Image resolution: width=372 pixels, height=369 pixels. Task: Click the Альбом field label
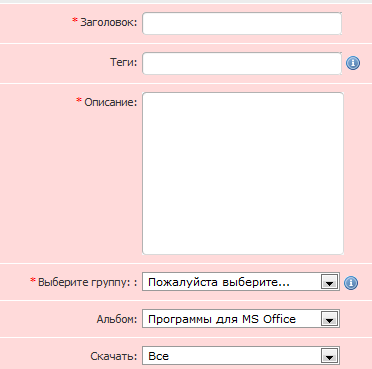coord(117,319)
